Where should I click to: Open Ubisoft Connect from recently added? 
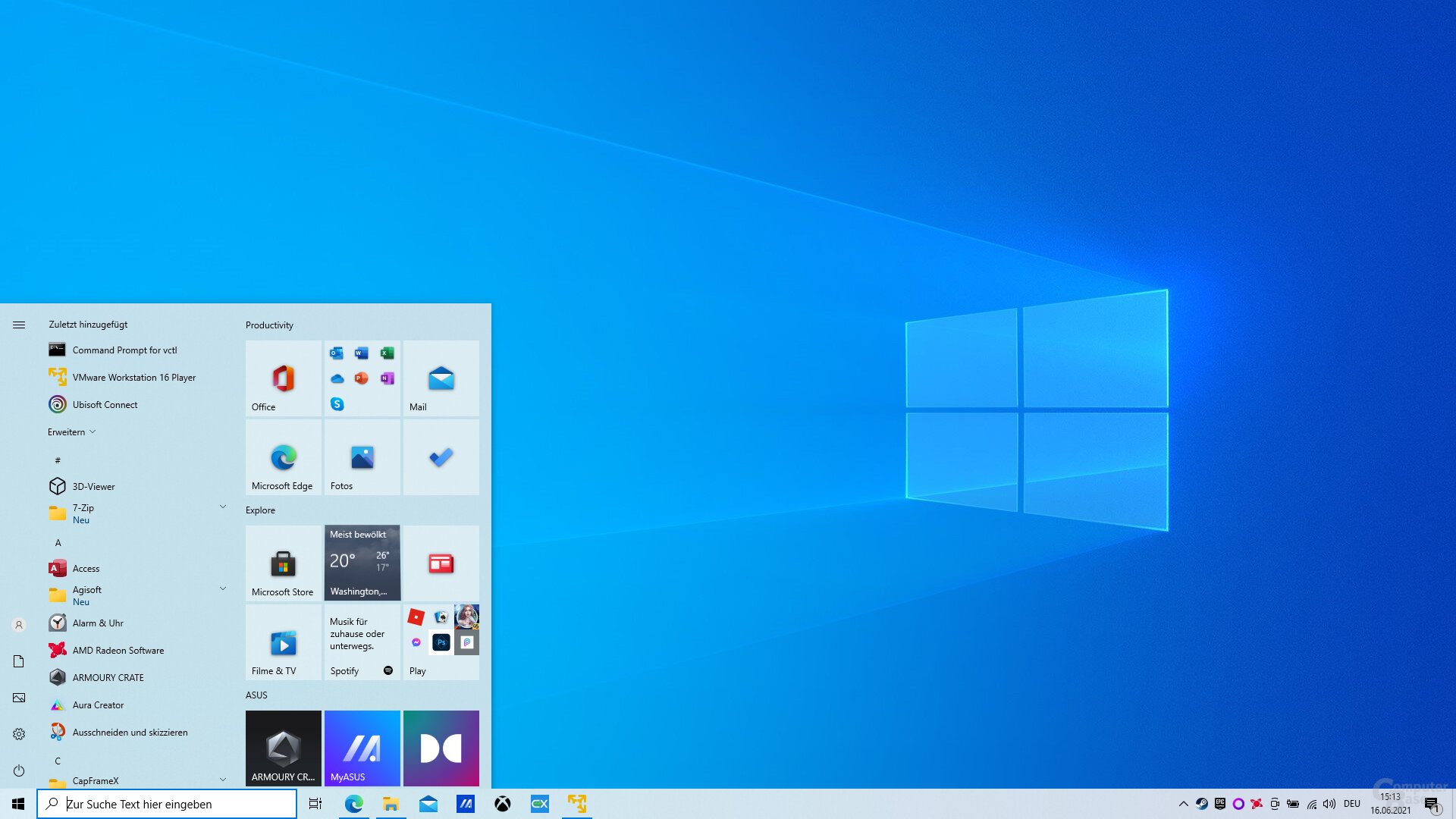136,404
